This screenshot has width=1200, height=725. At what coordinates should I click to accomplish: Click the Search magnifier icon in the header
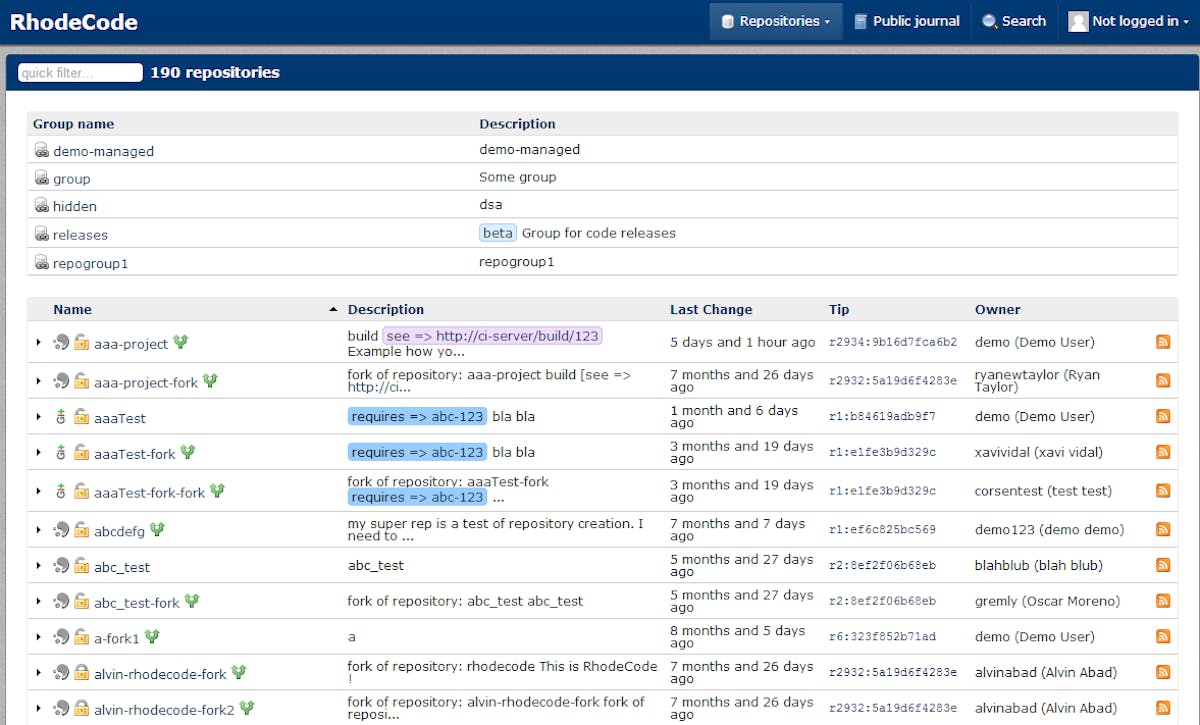(x=991, y=20)
